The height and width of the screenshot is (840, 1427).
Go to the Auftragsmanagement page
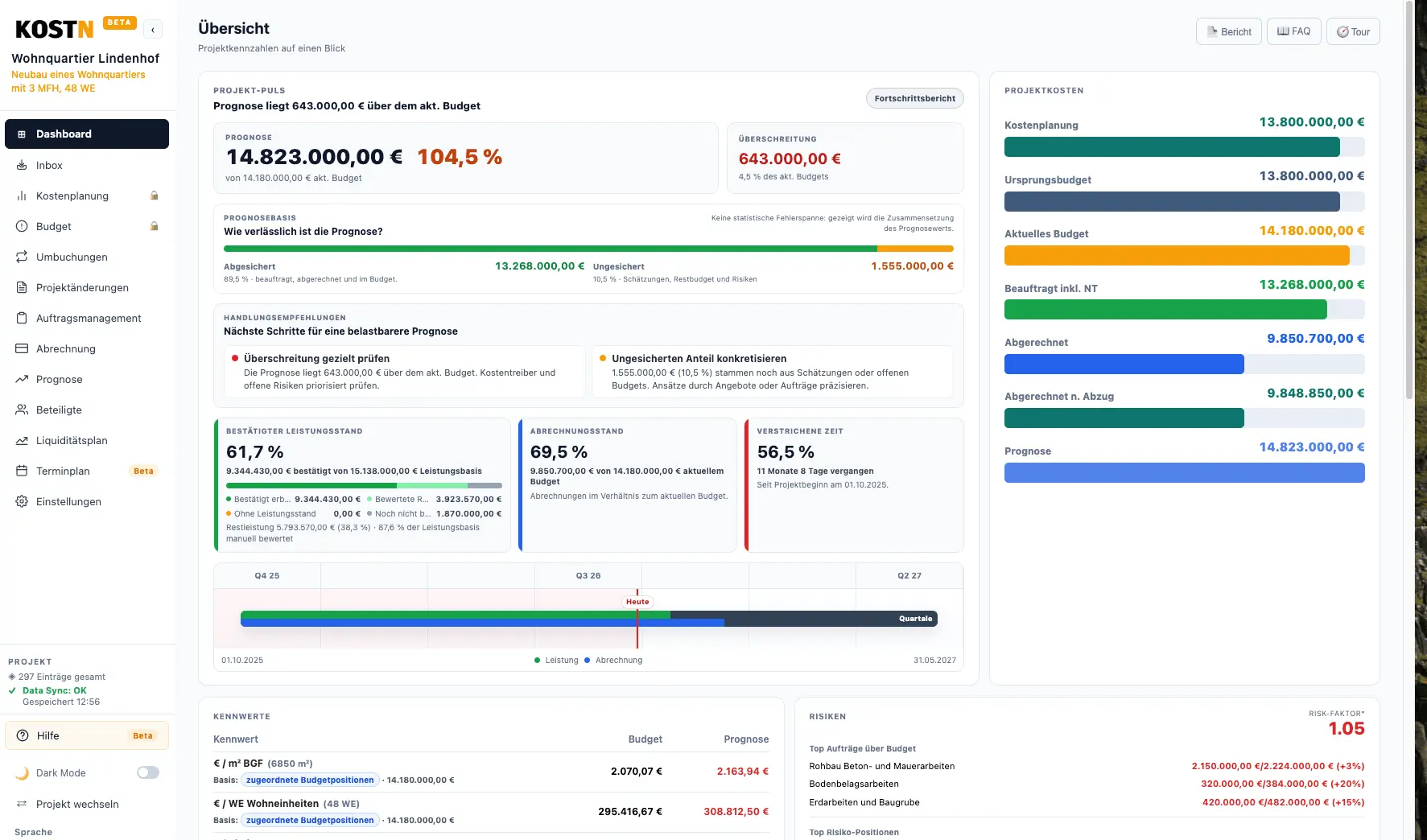click(87, 318)
